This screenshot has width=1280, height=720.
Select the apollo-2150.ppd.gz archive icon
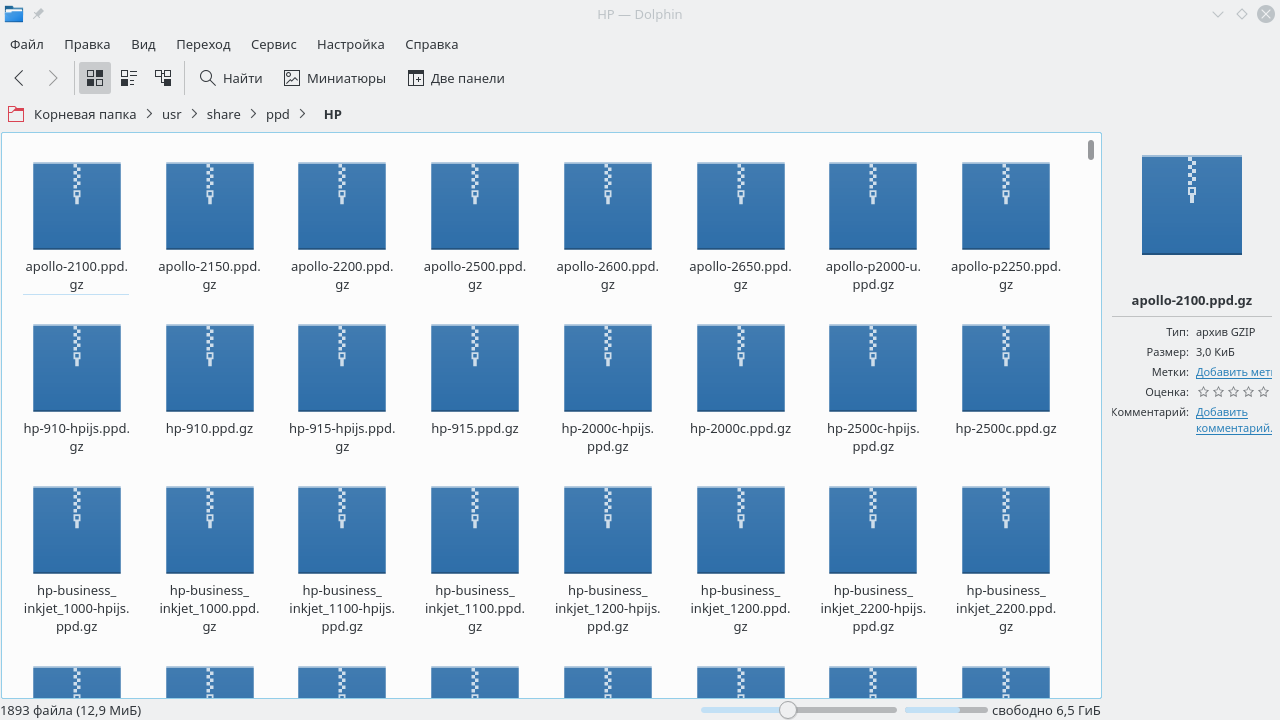pyautogui.click(x=210, y=205)
